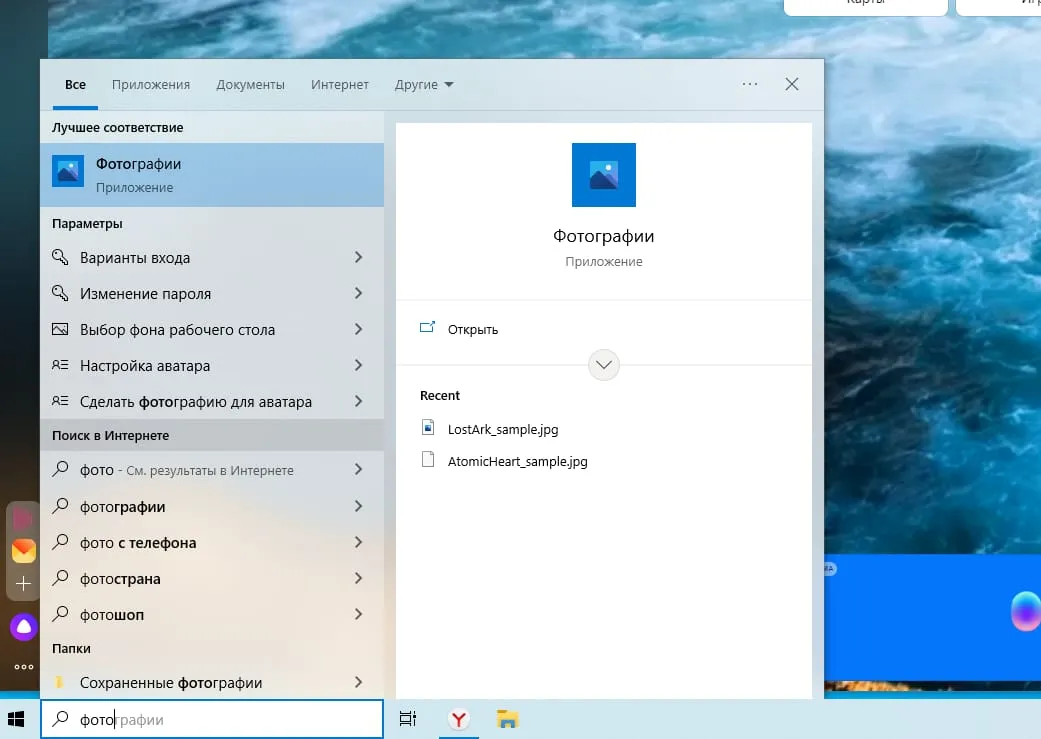Open File Explorer from the taskbar
Viewport: 1041px width, 739px height.
point(507,718)
